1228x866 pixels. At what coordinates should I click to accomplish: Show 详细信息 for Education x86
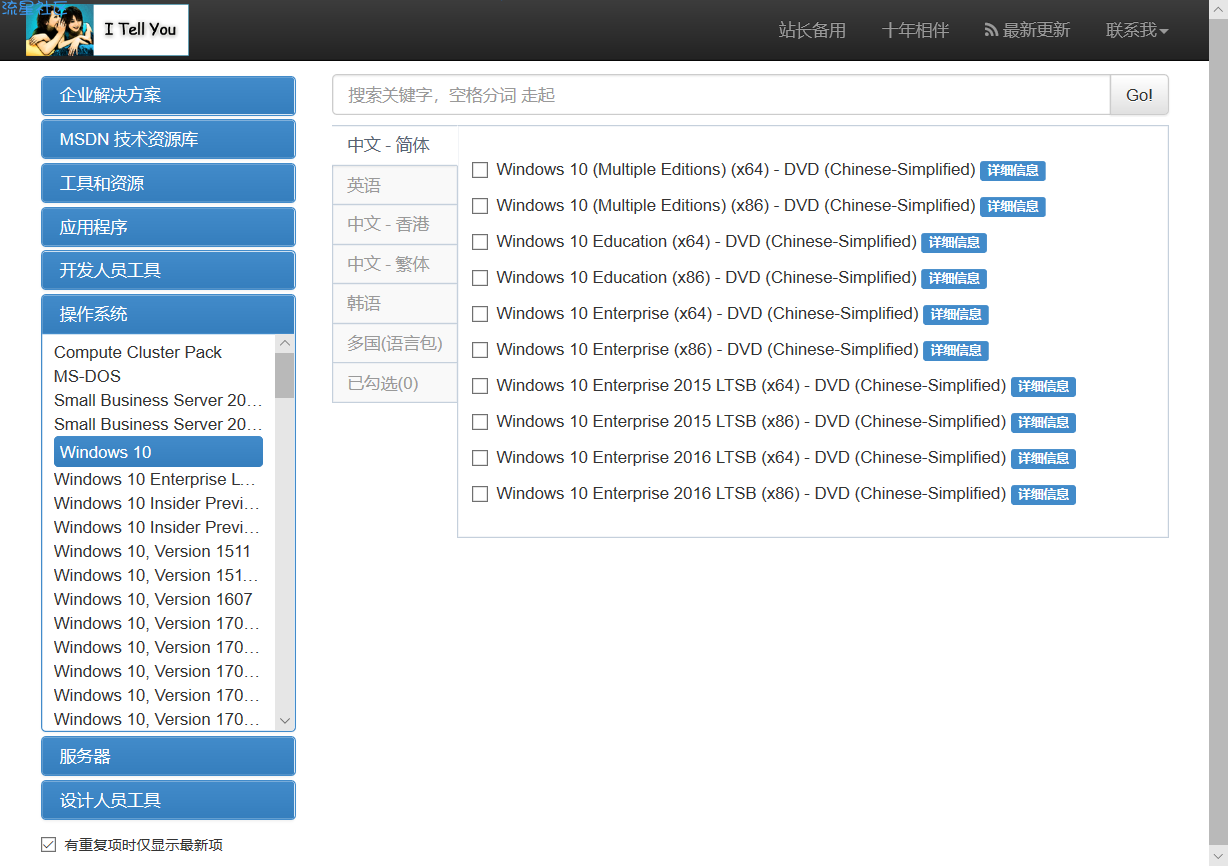954,279
